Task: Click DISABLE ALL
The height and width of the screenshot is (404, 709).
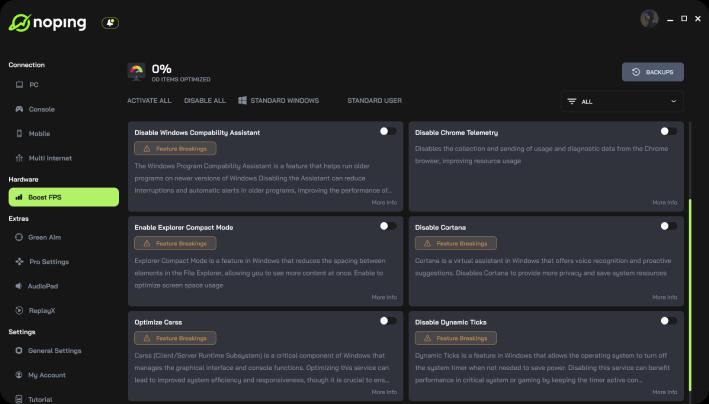Action: pyautogui.click(x=205, y=100)
